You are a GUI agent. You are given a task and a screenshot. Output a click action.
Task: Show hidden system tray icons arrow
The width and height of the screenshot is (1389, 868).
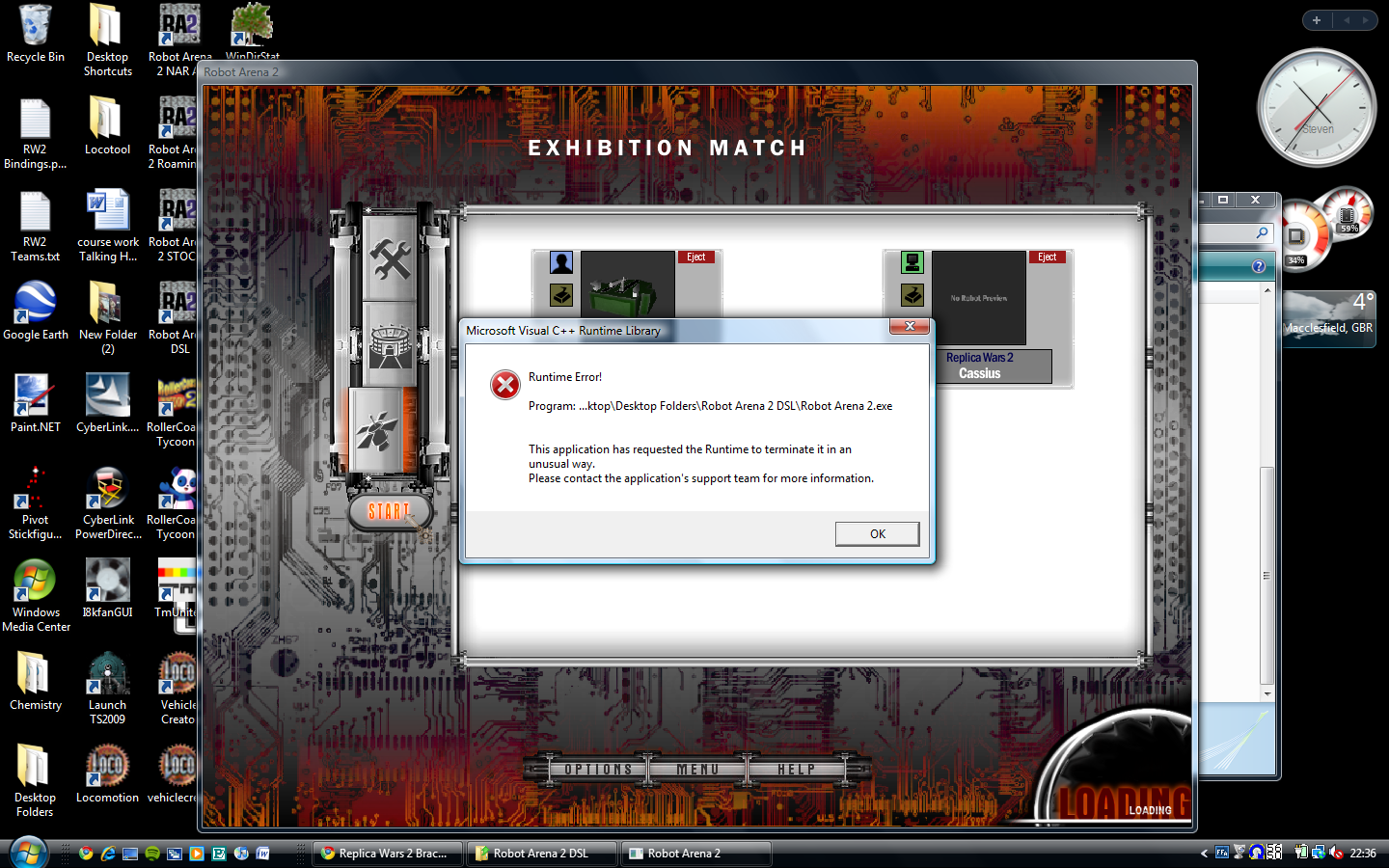pos(1204,853)
